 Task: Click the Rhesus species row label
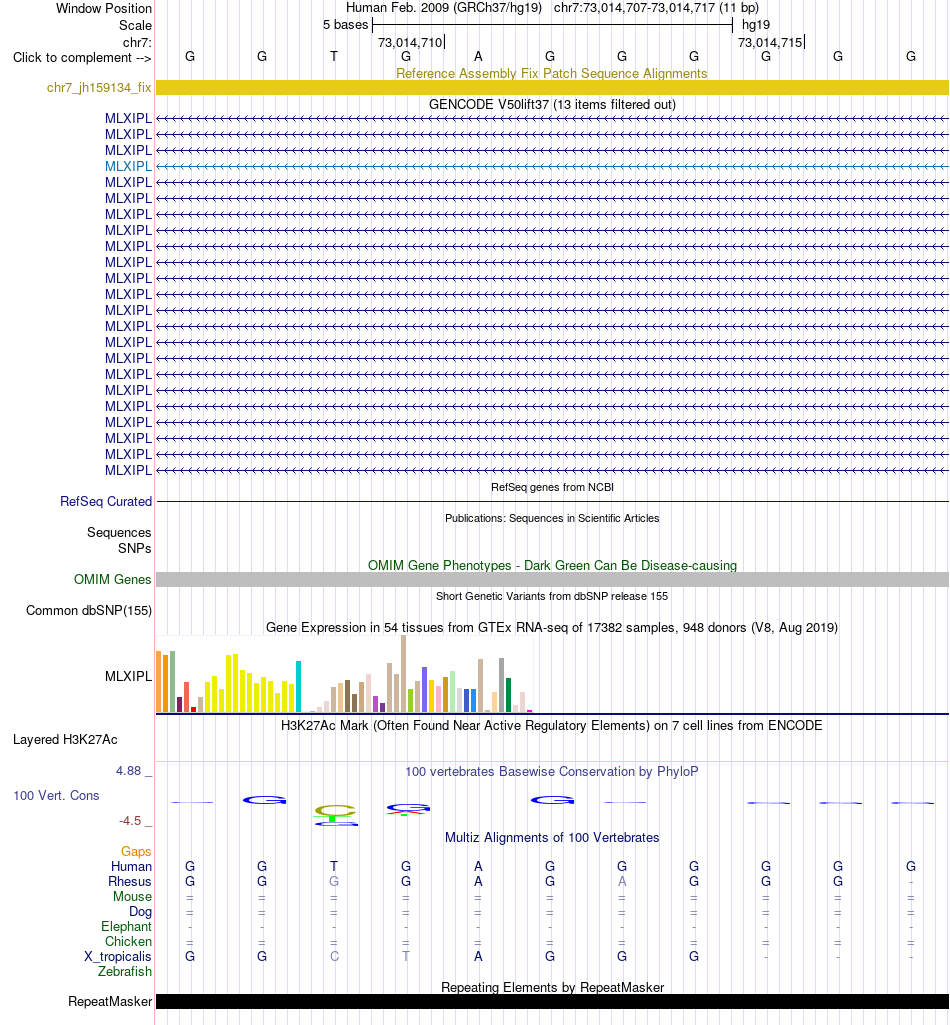[130, 881]
